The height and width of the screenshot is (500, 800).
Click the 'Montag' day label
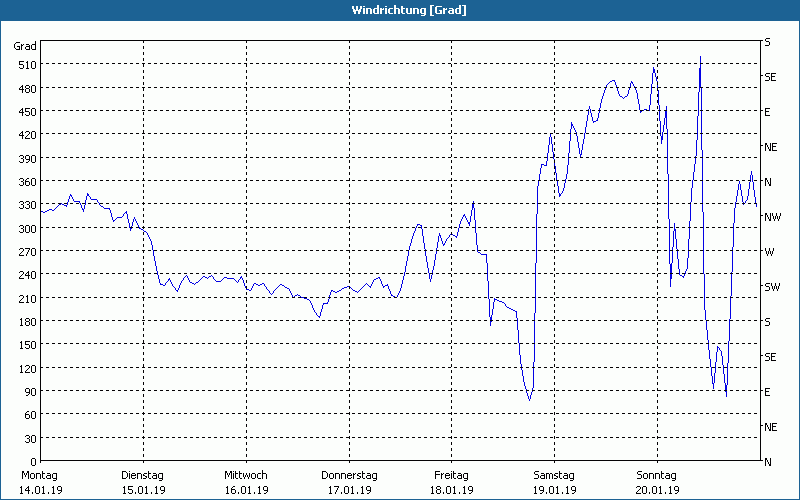coord(39,476)
